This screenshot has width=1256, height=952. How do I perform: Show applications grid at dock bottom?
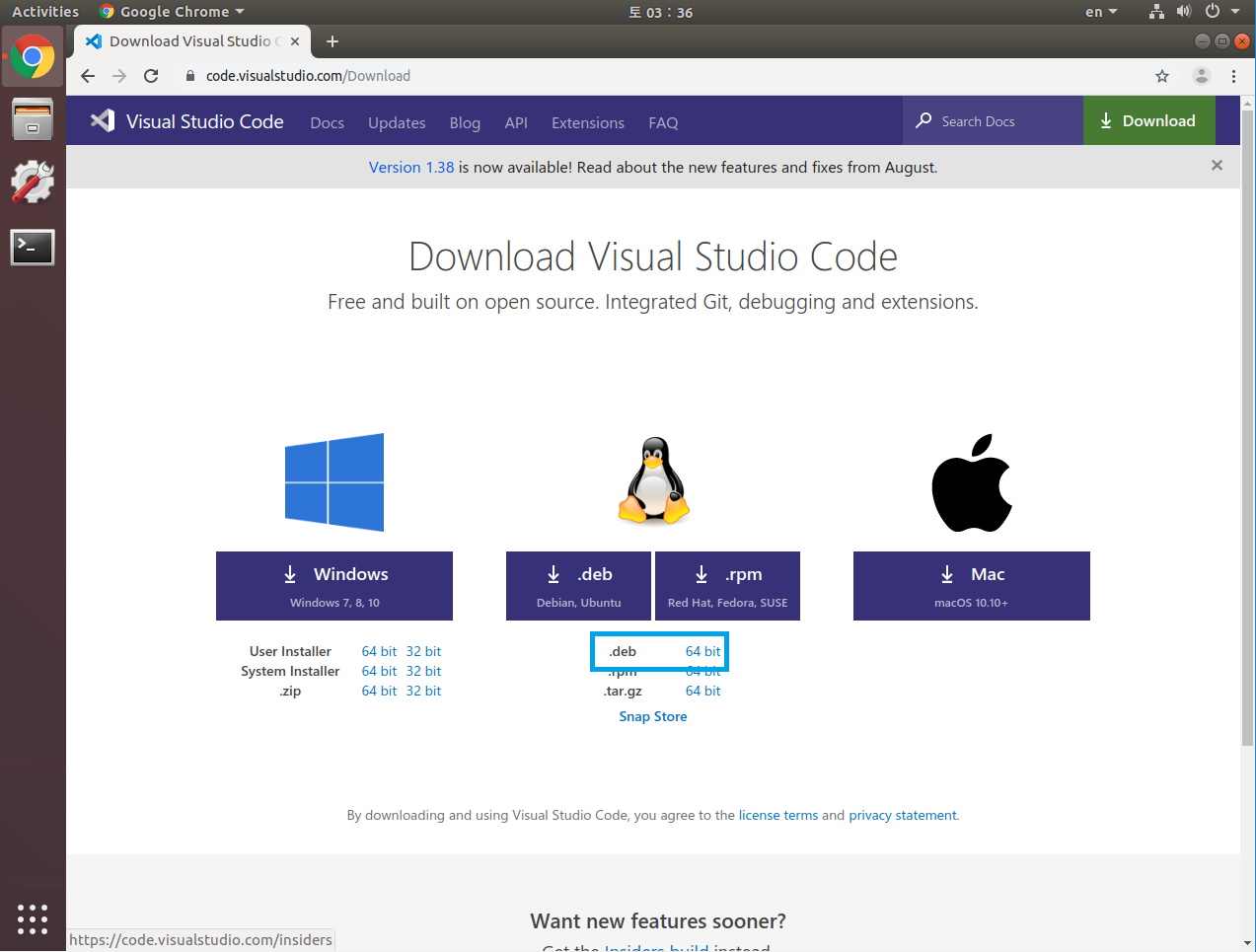[33, 918]
